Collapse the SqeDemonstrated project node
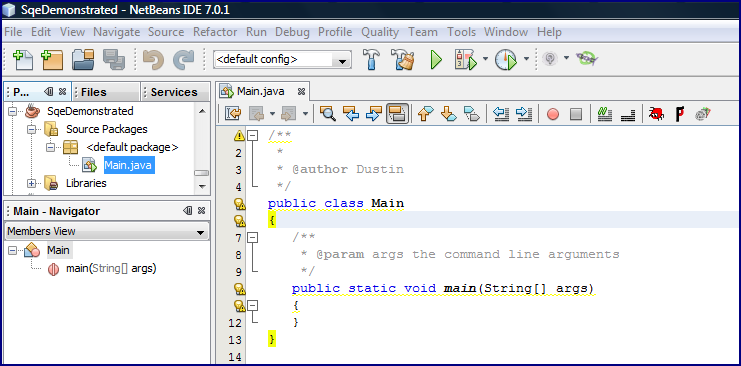This screenshot has width=741, height=366. pyautogui.click(x=13, y=112)
